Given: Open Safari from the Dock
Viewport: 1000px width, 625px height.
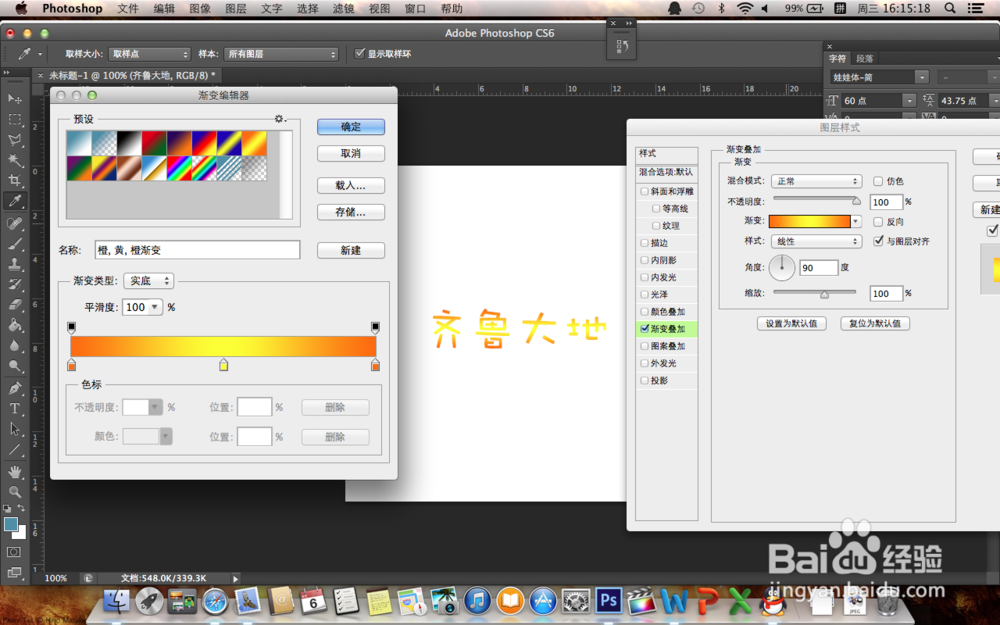Looking at the screenshot, I should (x=215, y=601).
